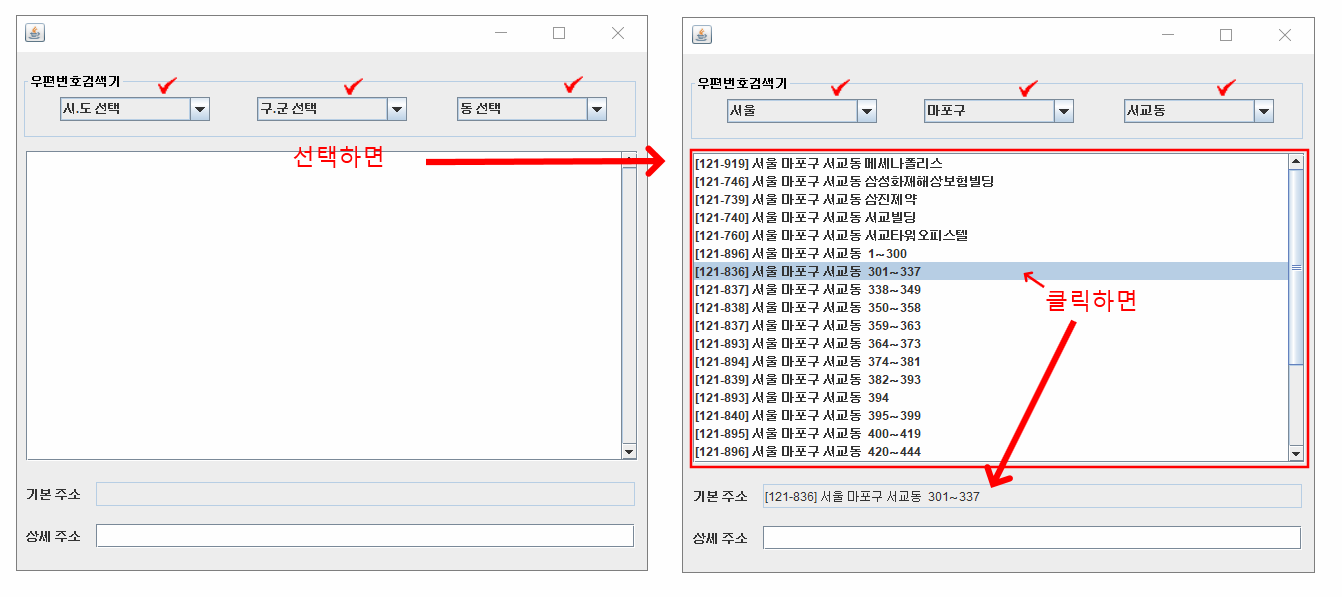1342x597 pixels.
Task: Select row [121-895] 서교동 400~419
Action: tap(990, 433)
